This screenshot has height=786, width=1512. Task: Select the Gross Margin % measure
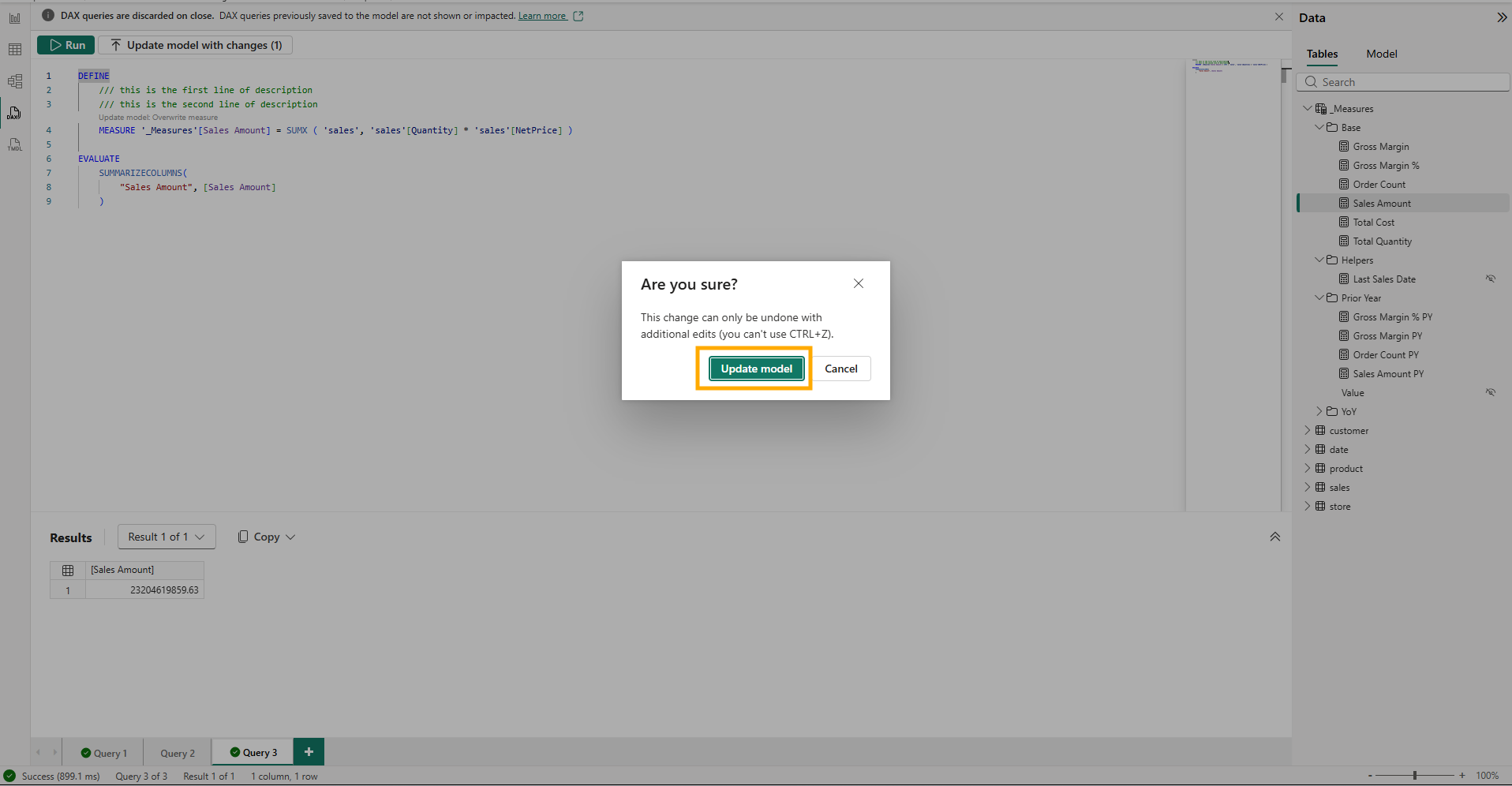click(1386, 165)
